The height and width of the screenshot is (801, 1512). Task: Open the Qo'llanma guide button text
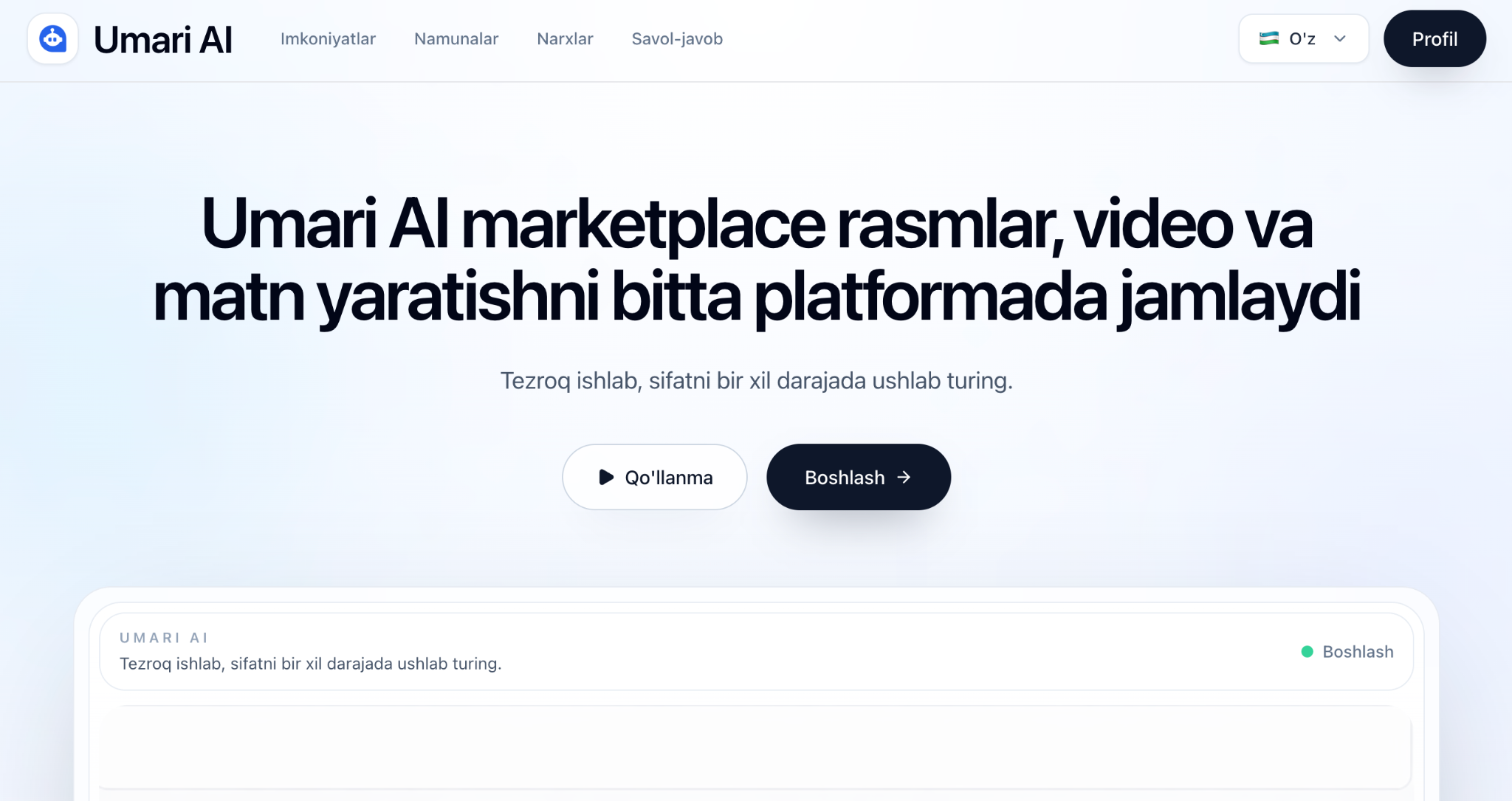[x=669, y=478]
